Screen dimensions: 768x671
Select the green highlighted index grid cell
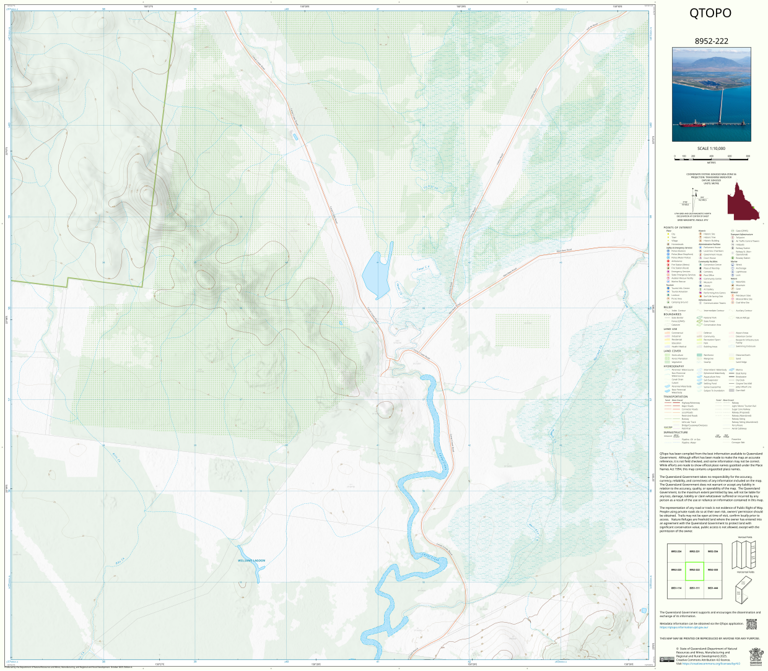pyautogui.click(x=694, y=570)
